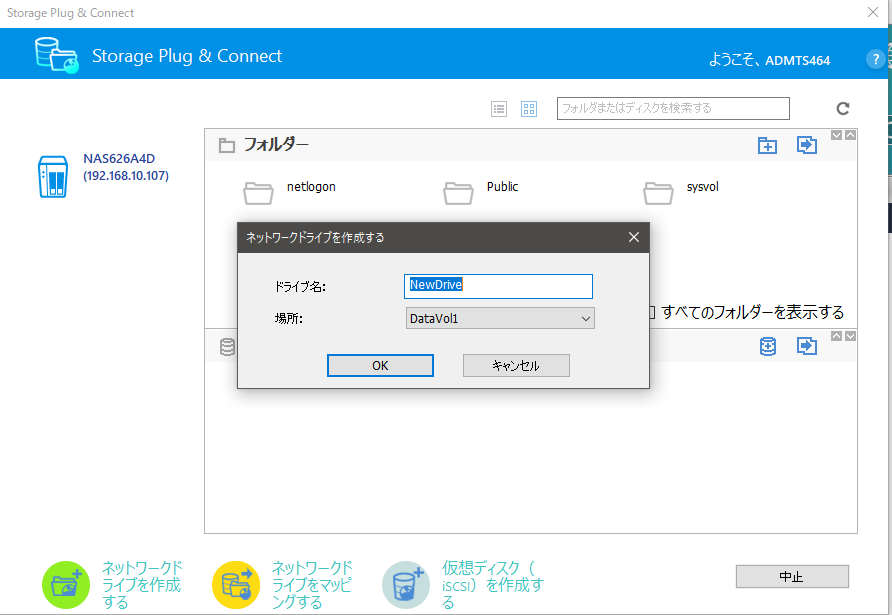
Task: Click the ネットワークドライブを作成する link text at bottom
Action: (142, 584)
